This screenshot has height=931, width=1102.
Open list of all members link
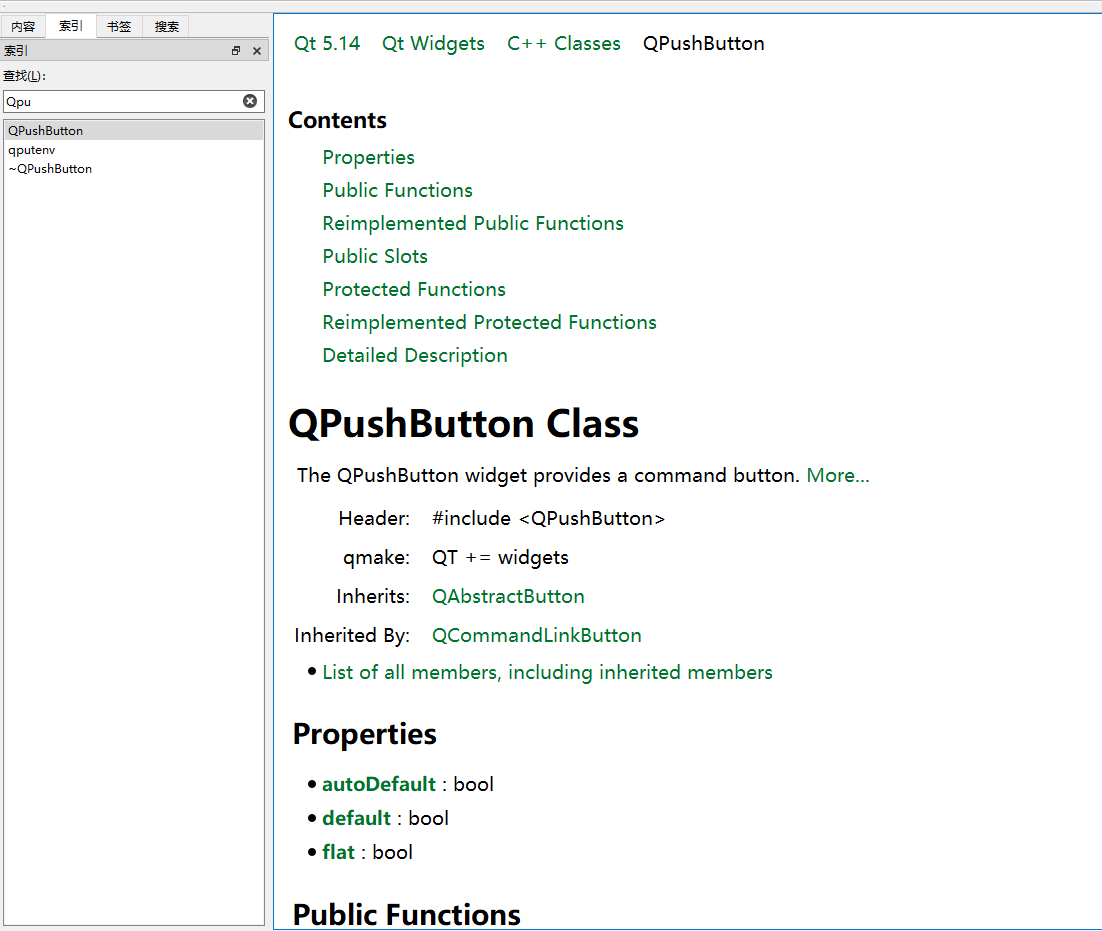(x=547, y=672)
